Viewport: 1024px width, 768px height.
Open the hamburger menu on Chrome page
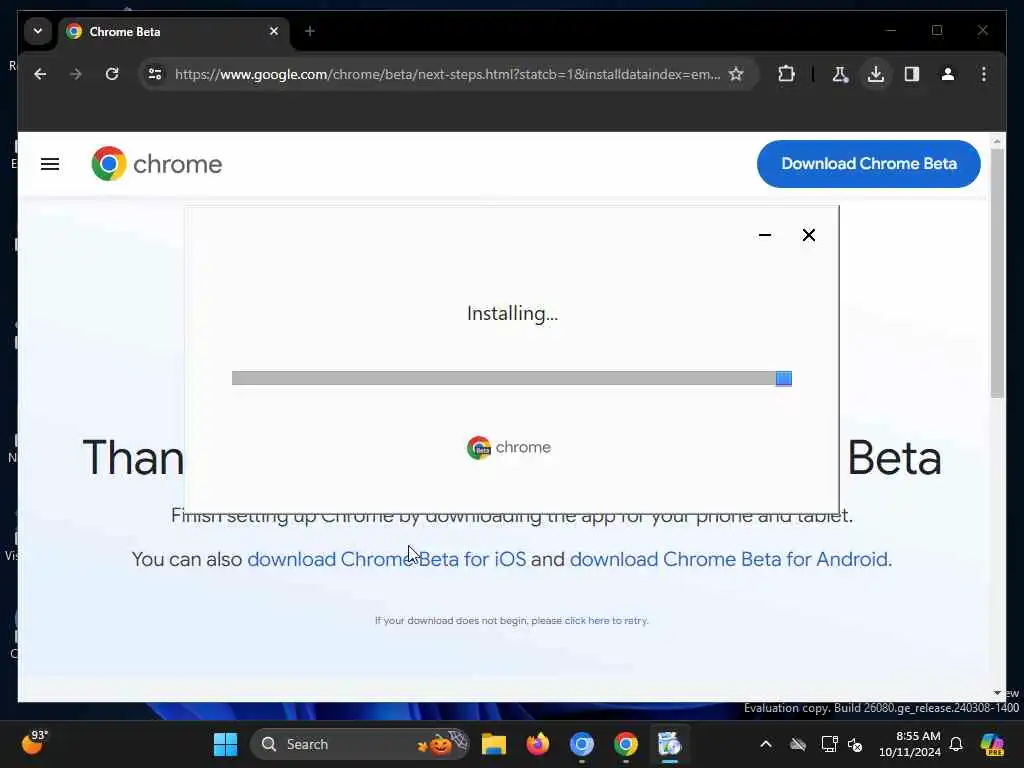(50, 164)
